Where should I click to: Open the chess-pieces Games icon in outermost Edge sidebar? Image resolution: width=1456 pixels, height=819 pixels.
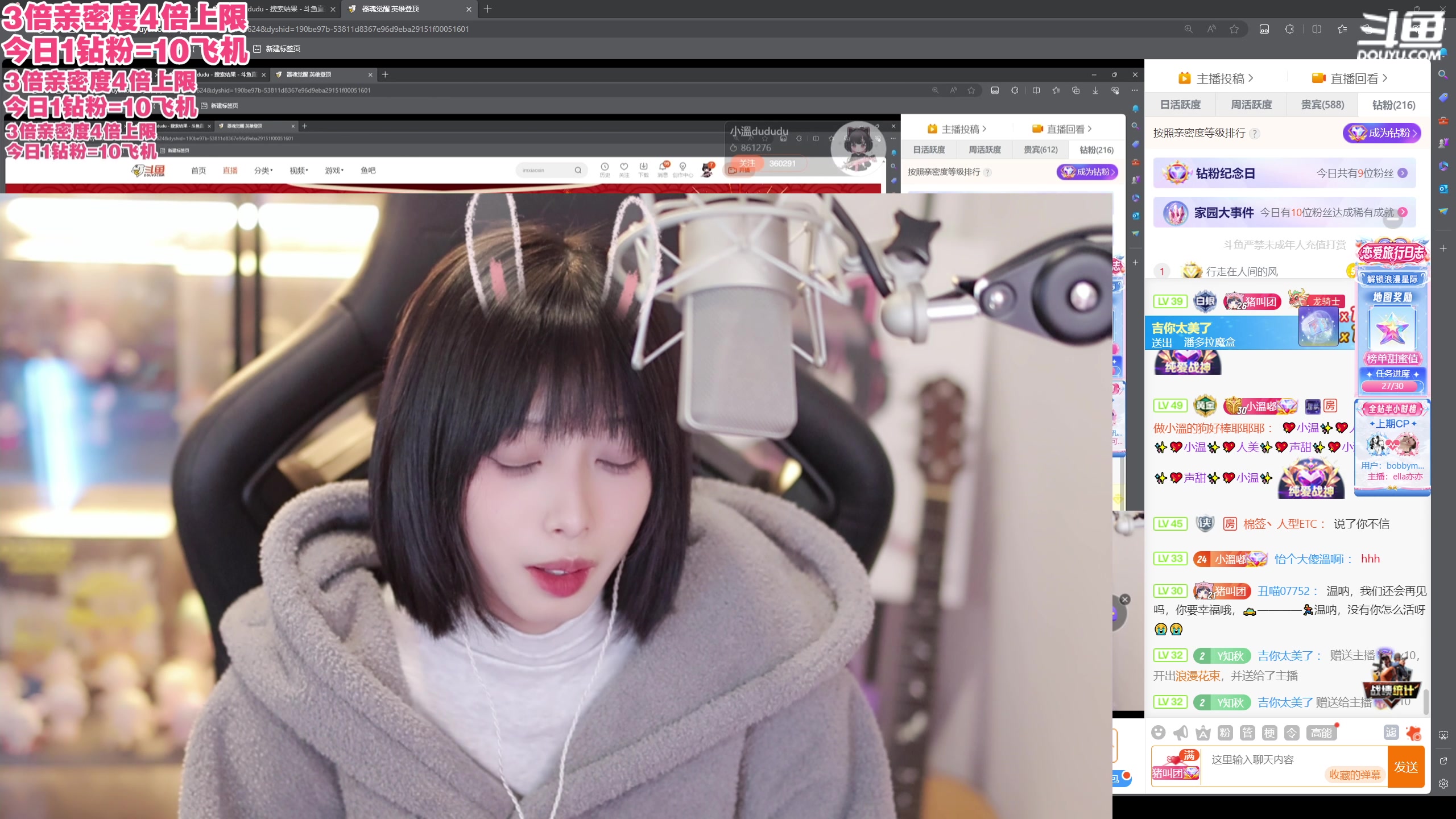[1443, 143]
